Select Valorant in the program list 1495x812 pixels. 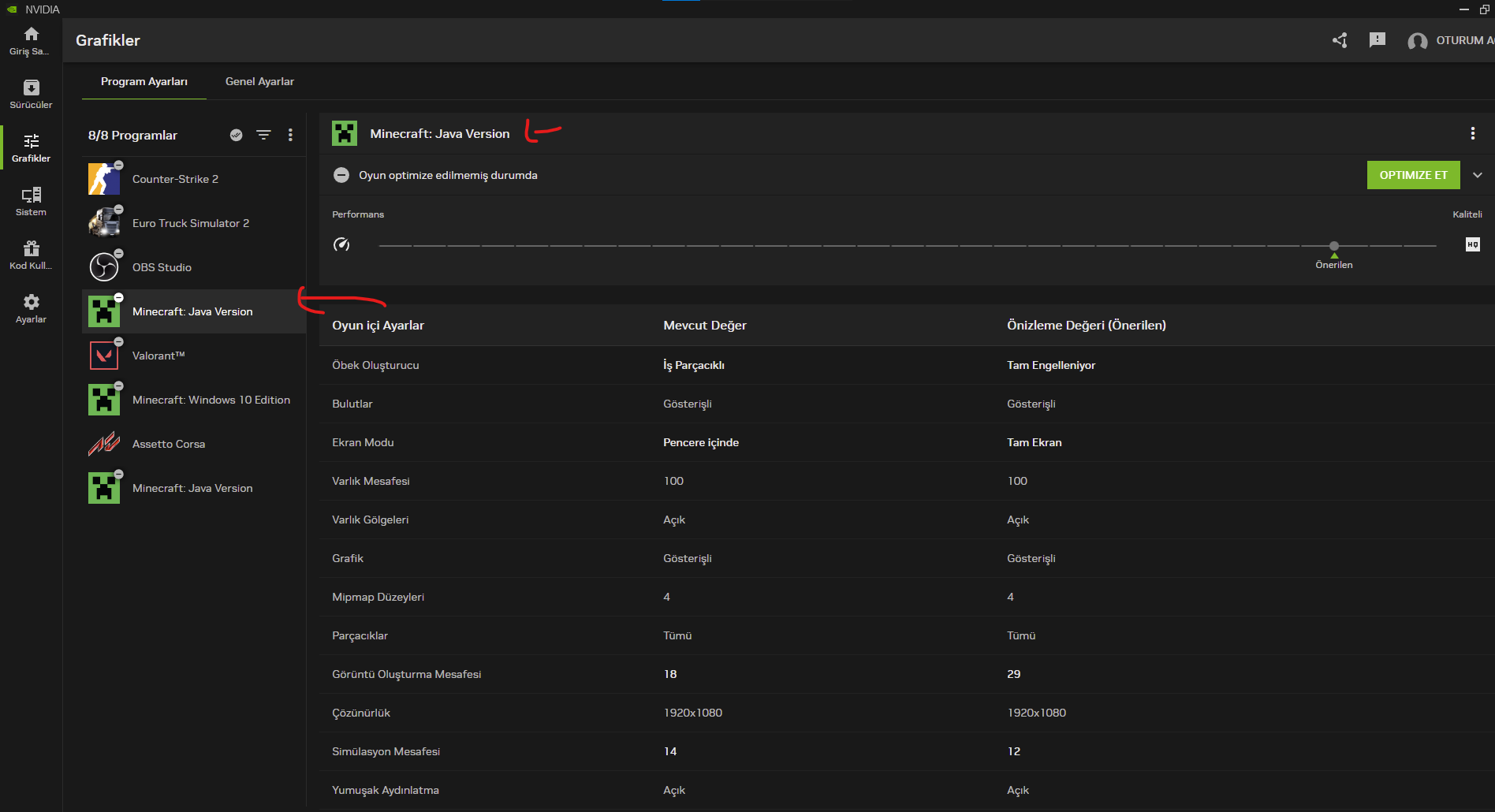194,356
